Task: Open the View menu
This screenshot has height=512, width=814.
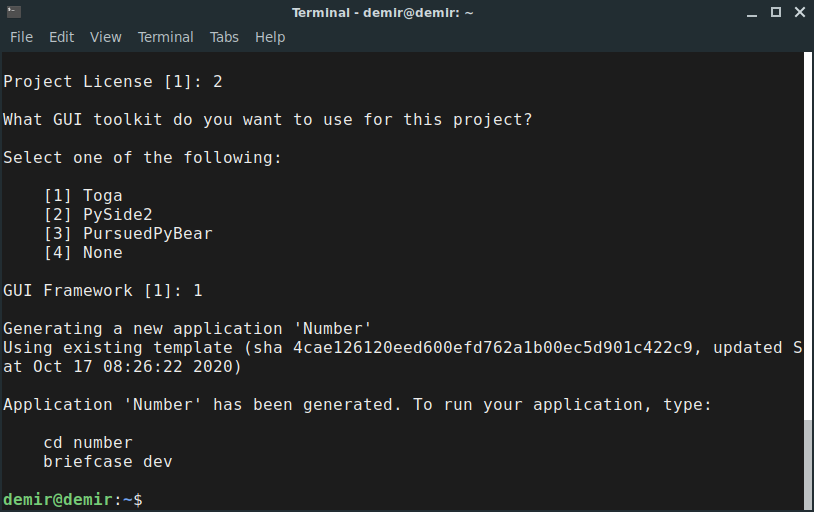Action: click(105, 37)
